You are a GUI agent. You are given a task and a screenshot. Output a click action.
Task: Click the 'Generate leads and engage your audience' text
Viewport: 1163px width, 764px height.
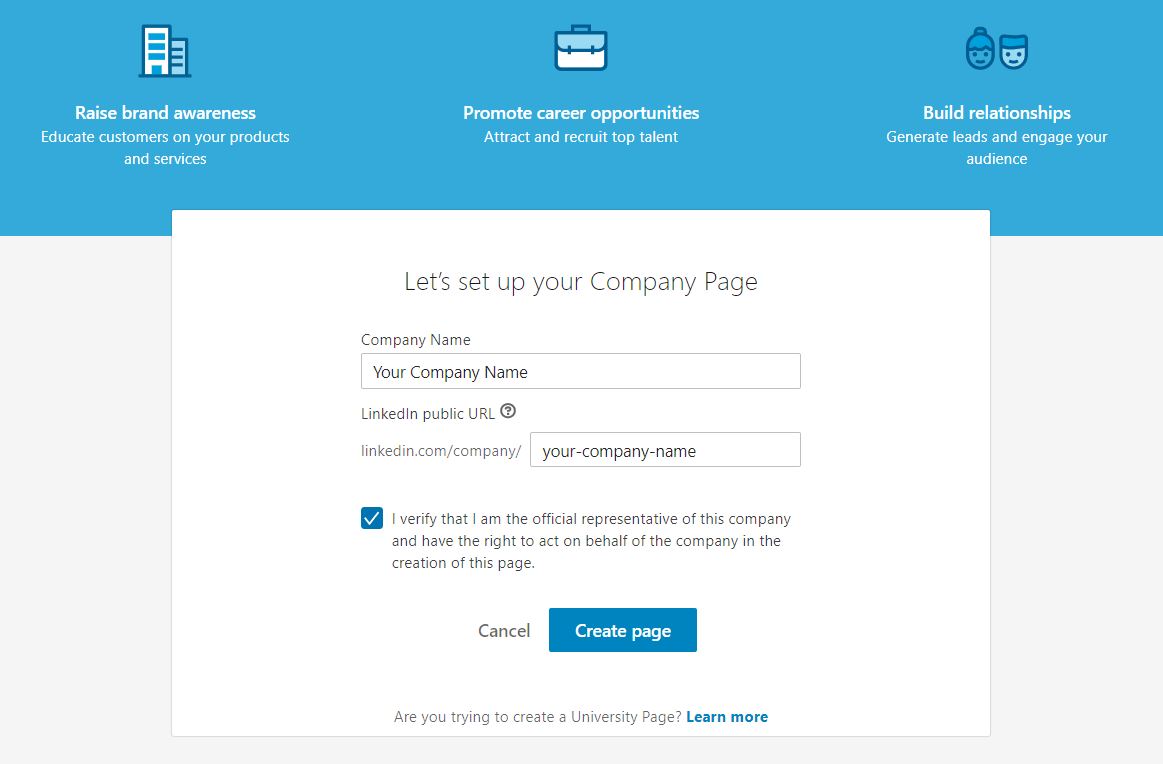997,148
